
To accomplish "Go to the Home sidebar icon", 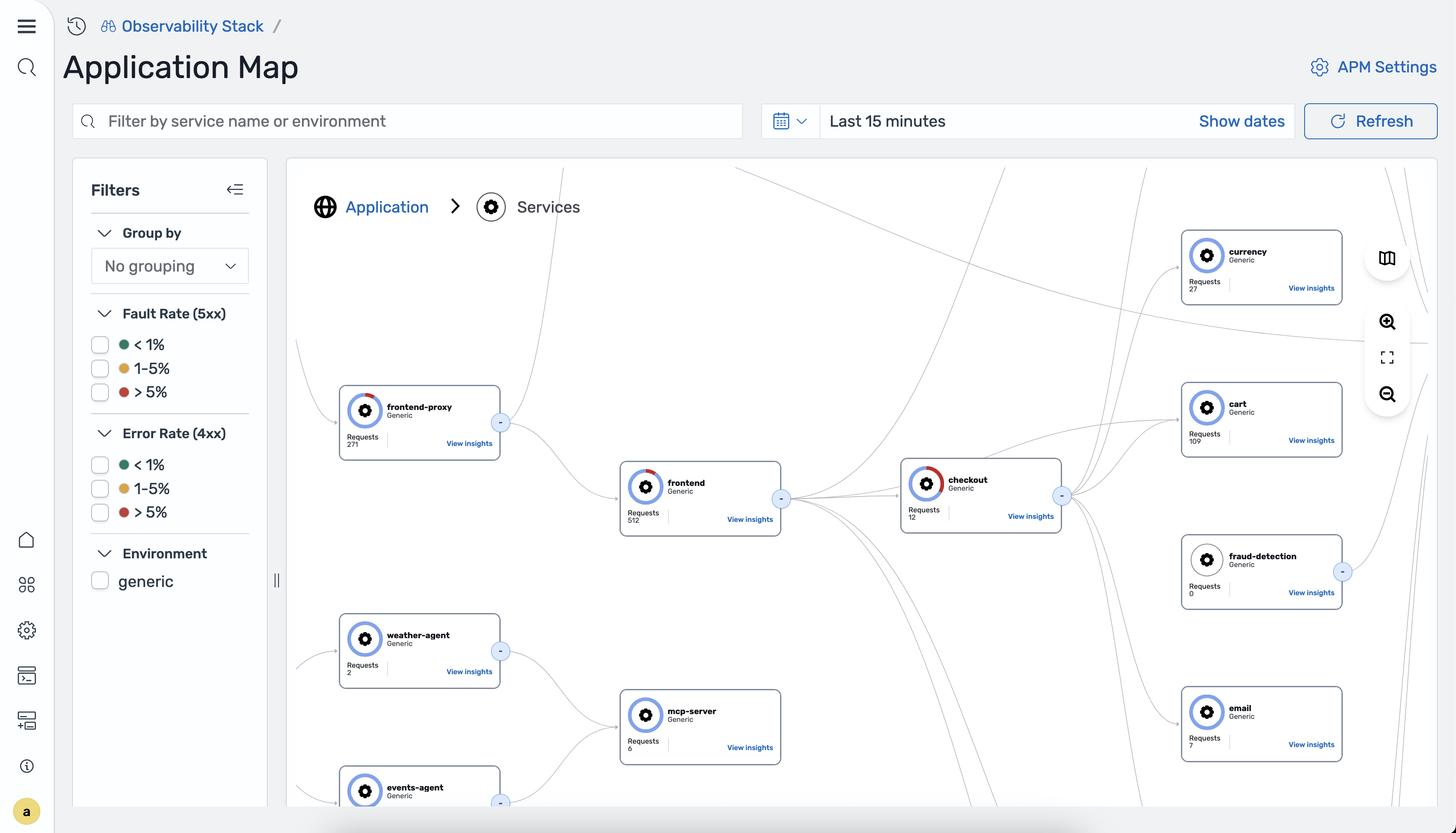I will 26,540.
